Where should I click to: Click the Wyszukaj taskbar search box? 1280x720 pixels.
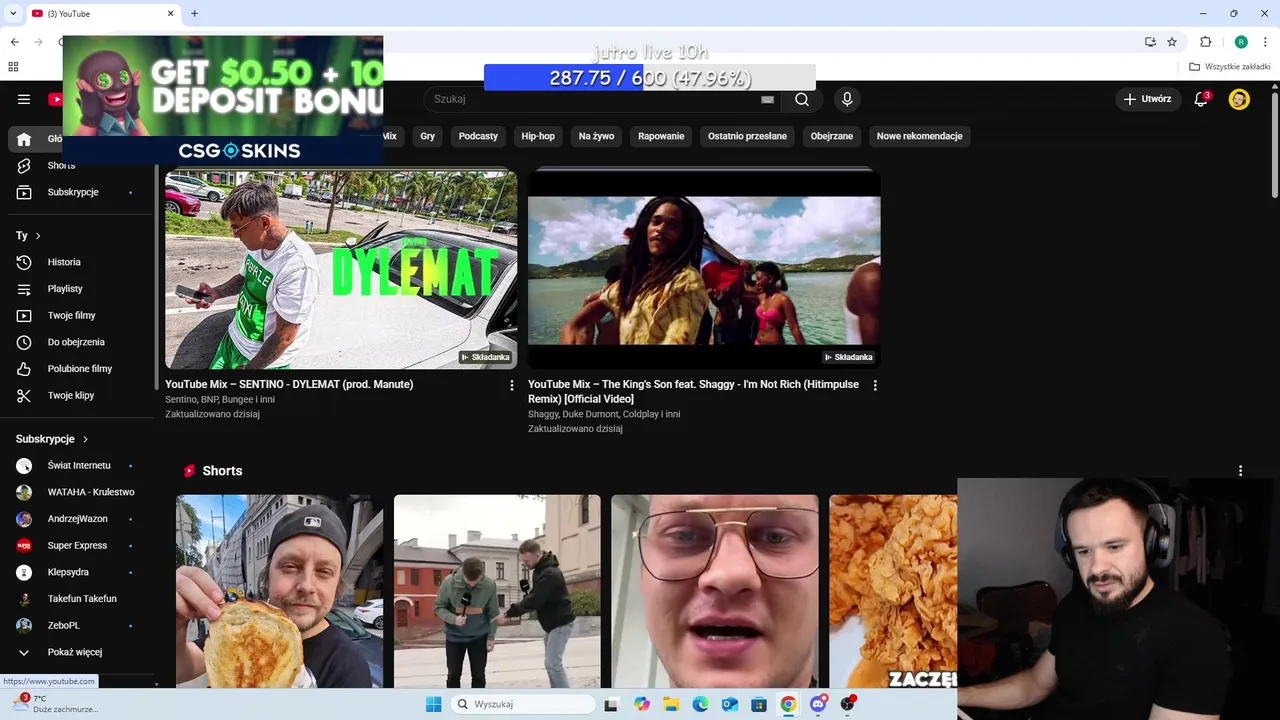click(523, 704)
